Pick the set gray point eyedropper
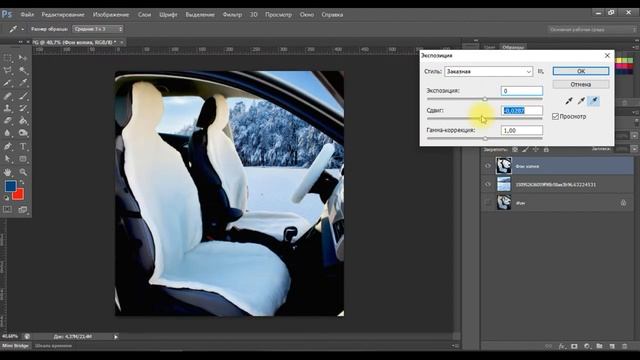The width and height of the screenshot is (640, 360). (581, 101)
